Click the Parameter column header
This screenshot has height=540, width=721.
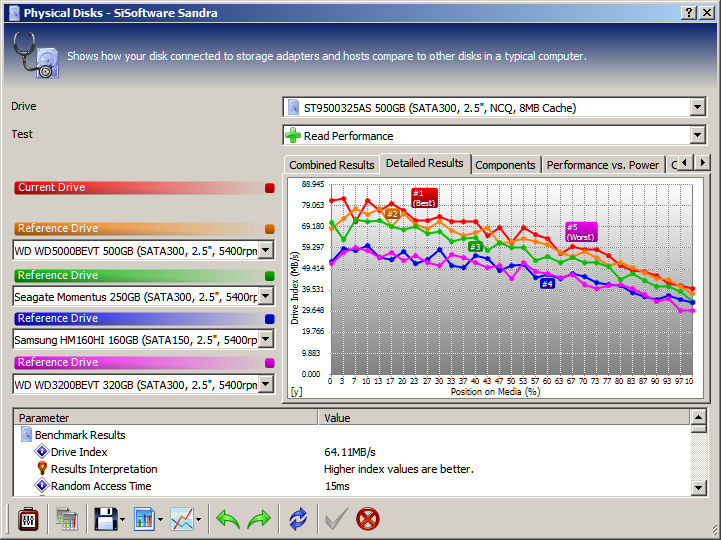166,418
